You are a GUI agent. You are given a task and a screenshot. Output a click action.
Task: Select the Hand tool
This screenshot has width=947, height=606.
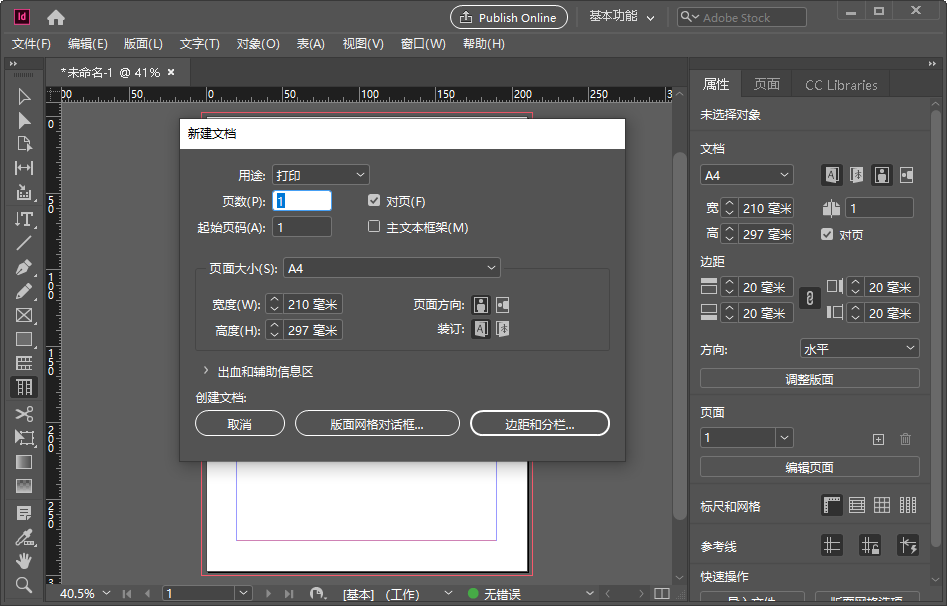24,561
